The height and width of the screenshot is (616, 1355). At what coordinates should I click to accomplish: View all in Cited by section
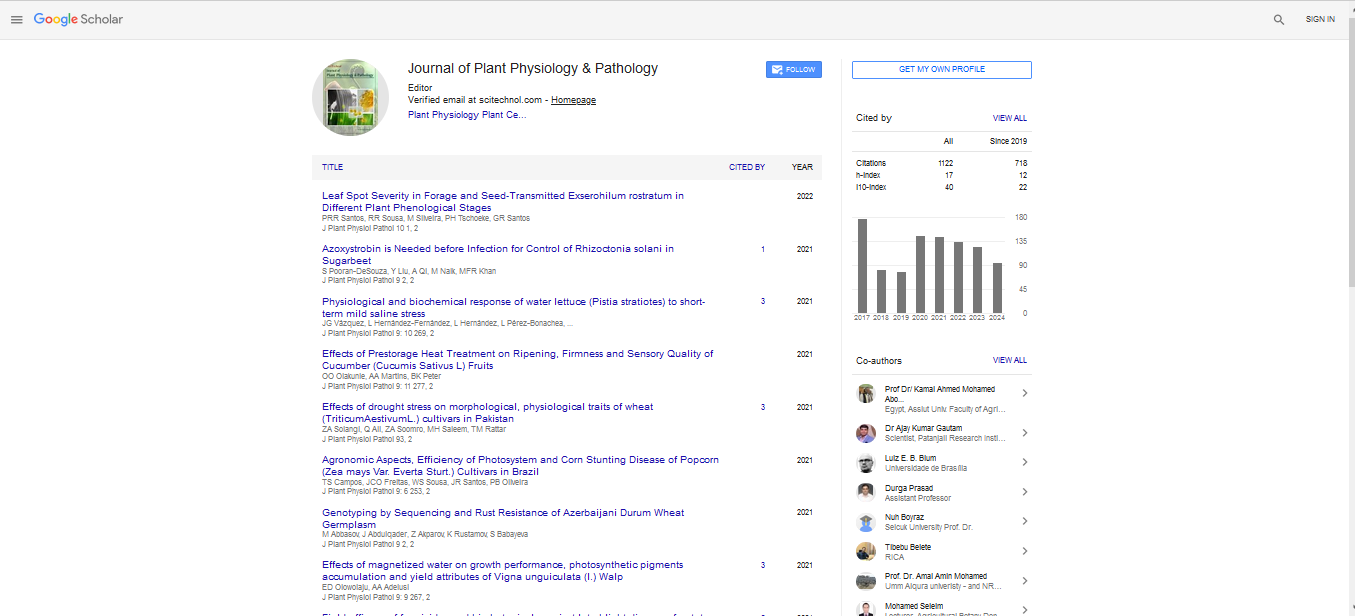[1009, 118]
